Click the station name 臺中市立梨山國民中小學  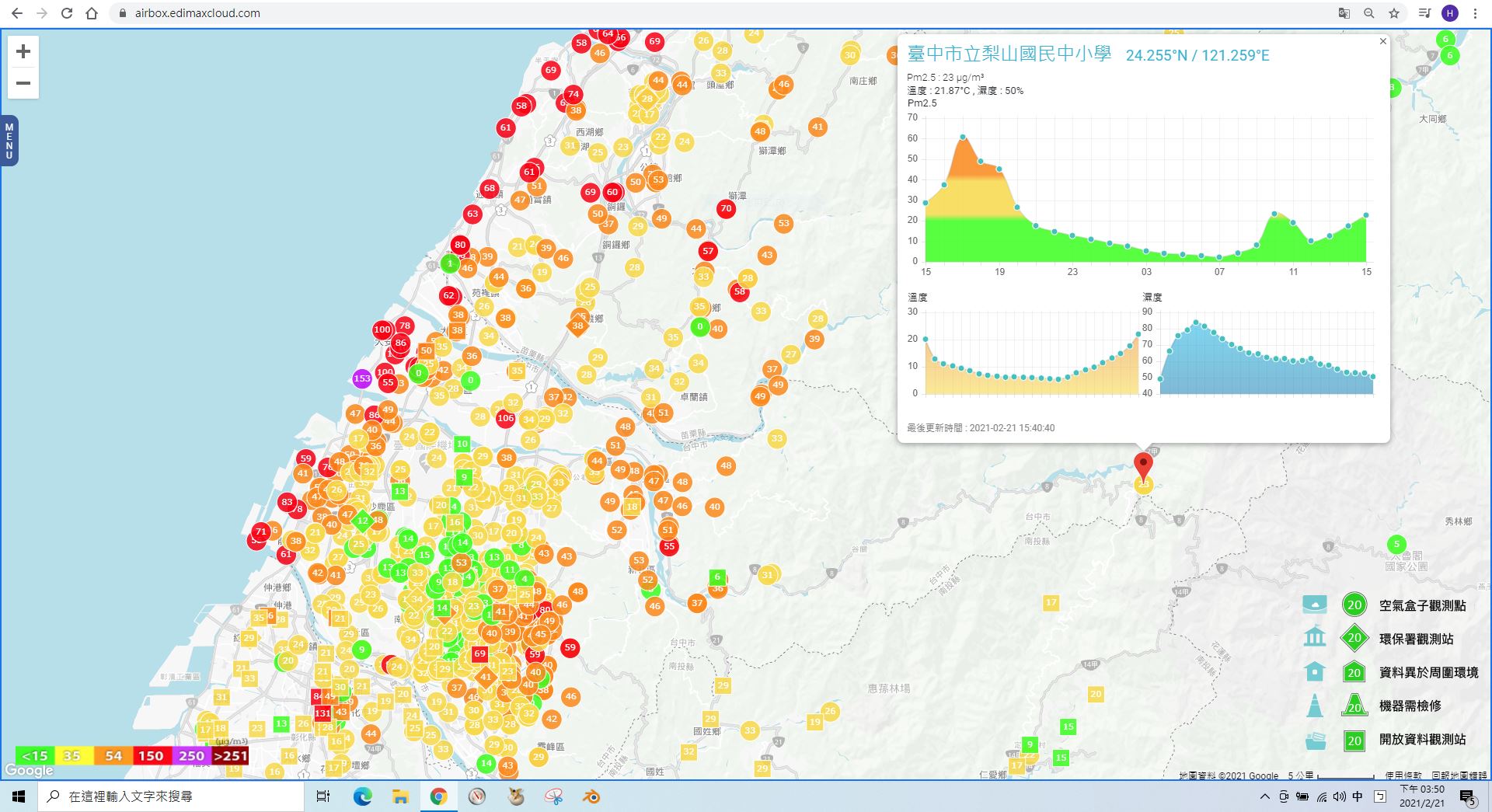pyautogui.click(x=1009, y=54)
